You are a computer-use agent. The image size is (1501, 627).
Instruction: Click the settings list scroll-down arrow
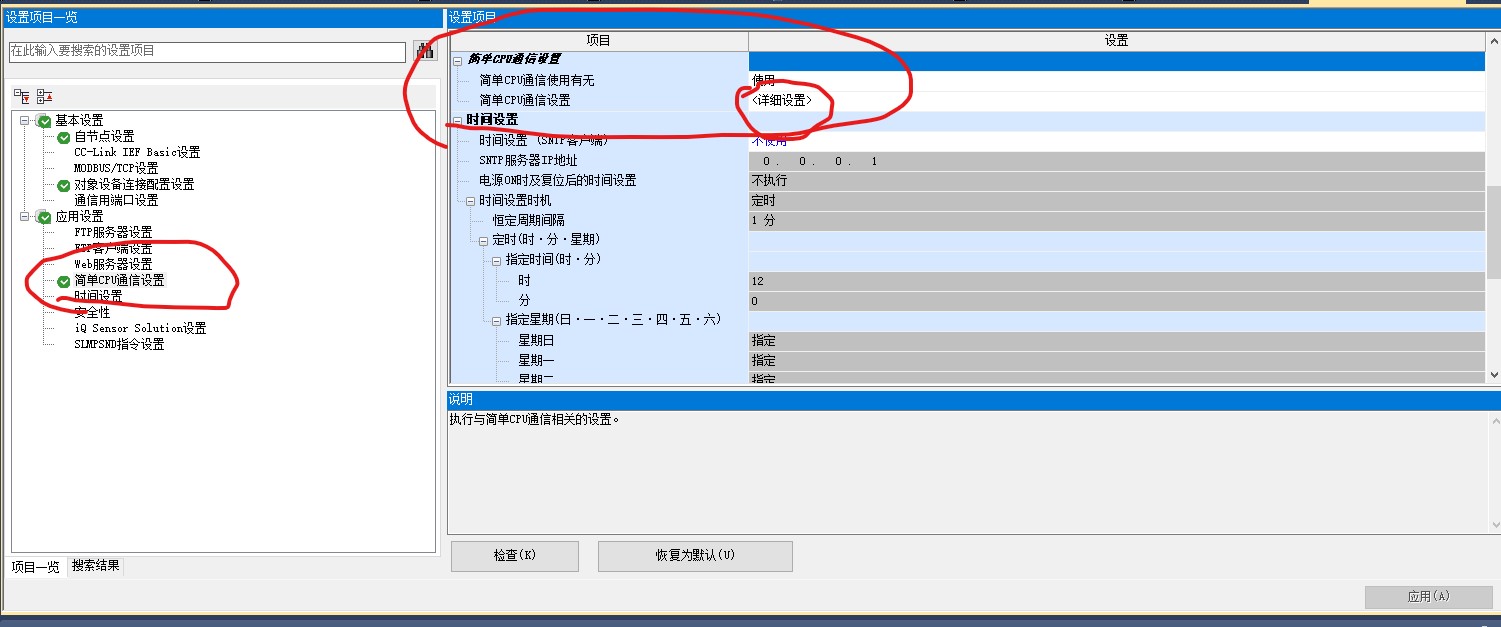point(1493,374)
